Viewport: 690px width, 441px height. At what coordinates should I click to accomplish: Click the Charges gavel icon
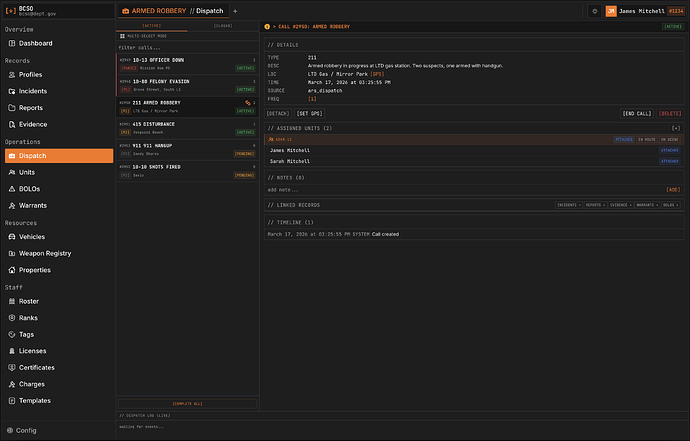click(x=12, y=384)
